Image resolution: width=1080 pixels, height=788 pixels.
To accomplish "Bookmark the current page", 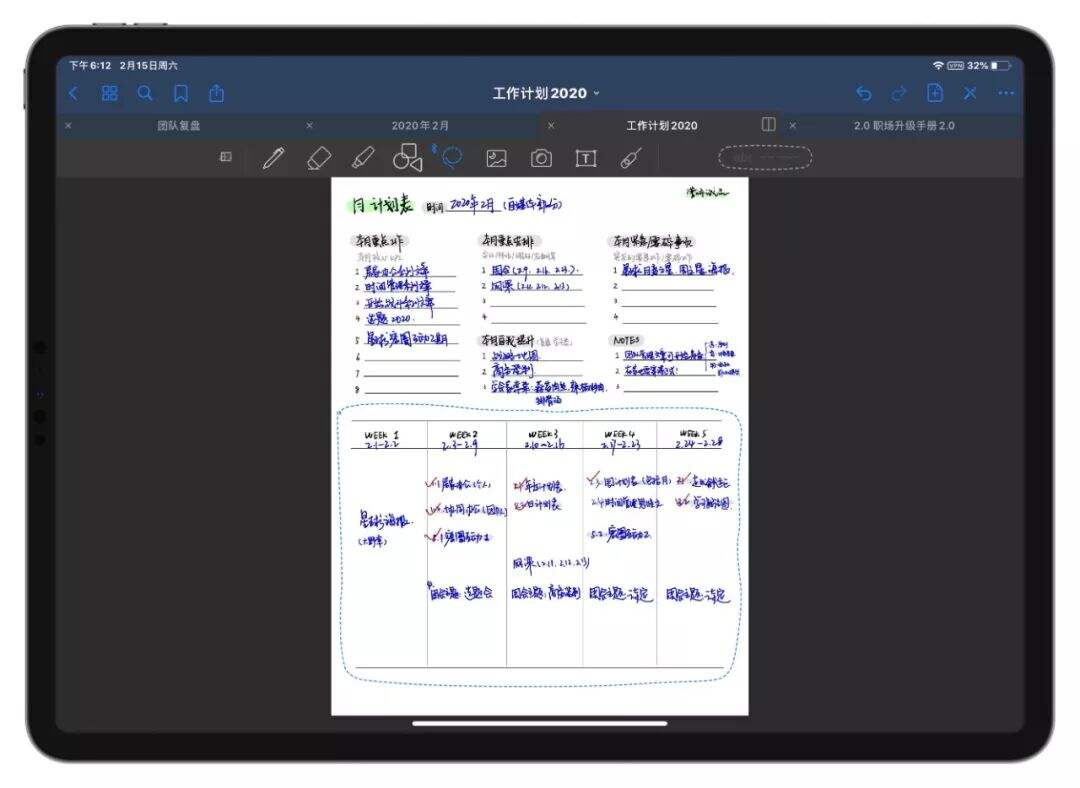I will point(180,93).
